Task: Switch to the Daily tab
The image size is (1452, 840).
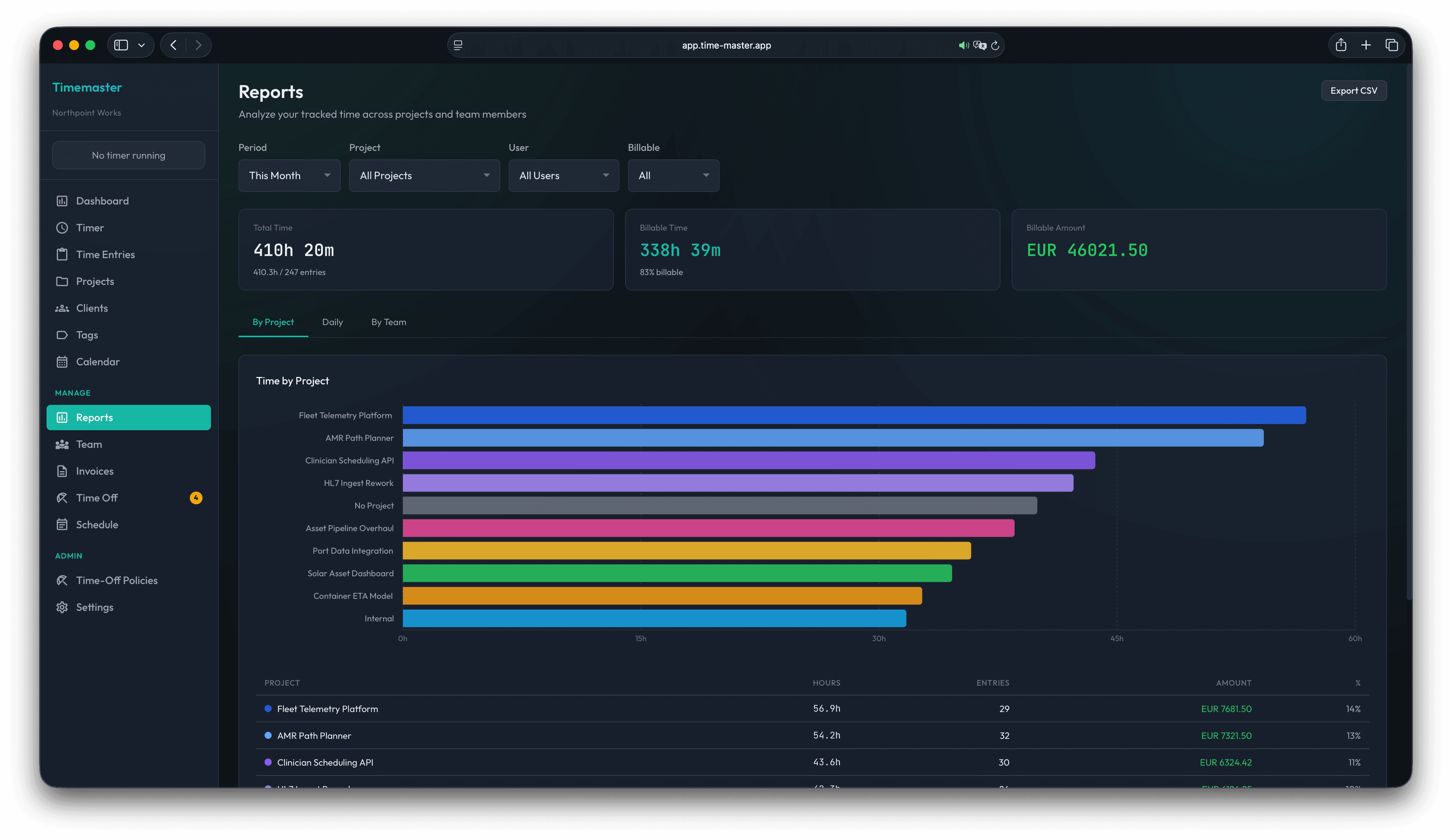Action: 332,322
